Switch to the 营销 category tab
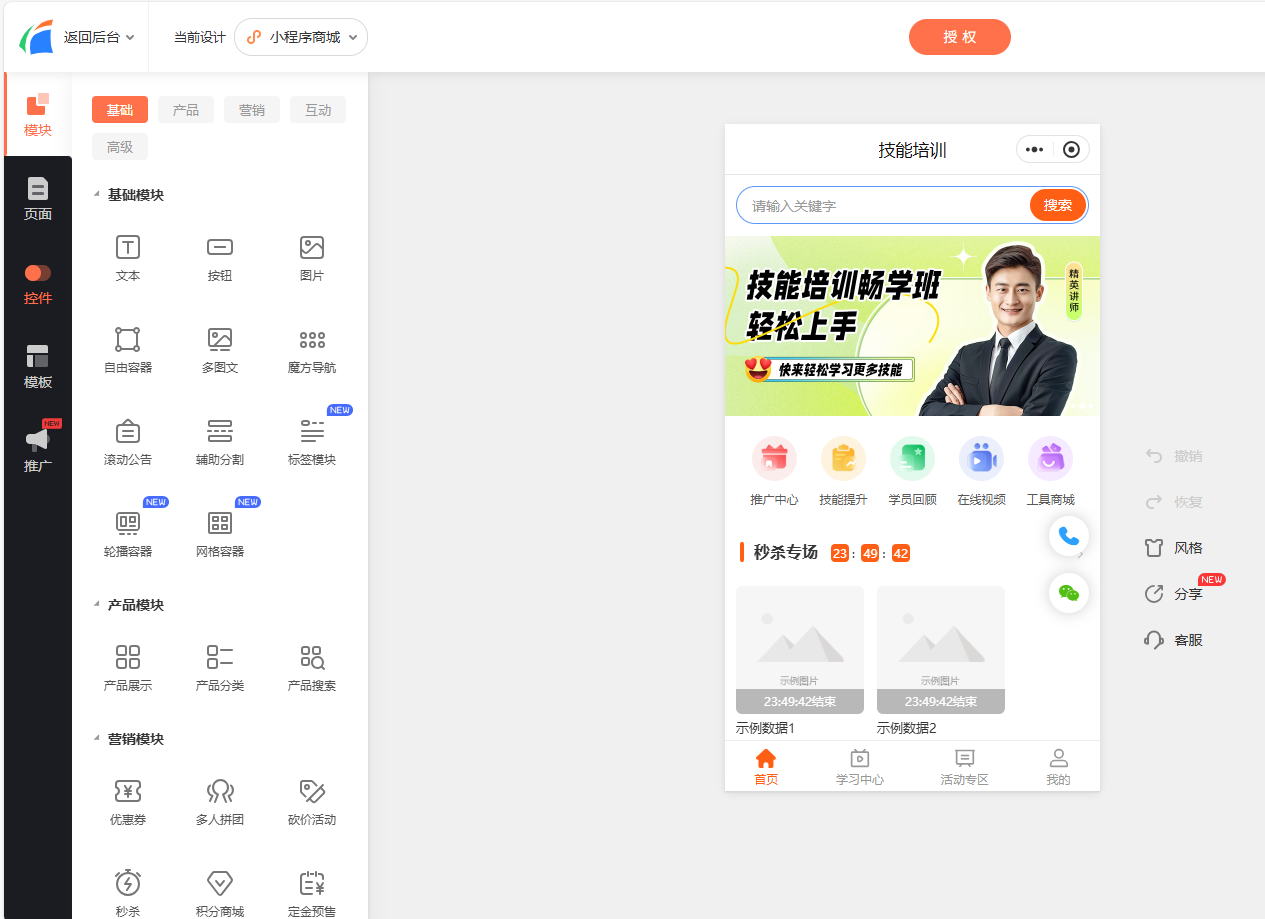 (x=251, y=109)
